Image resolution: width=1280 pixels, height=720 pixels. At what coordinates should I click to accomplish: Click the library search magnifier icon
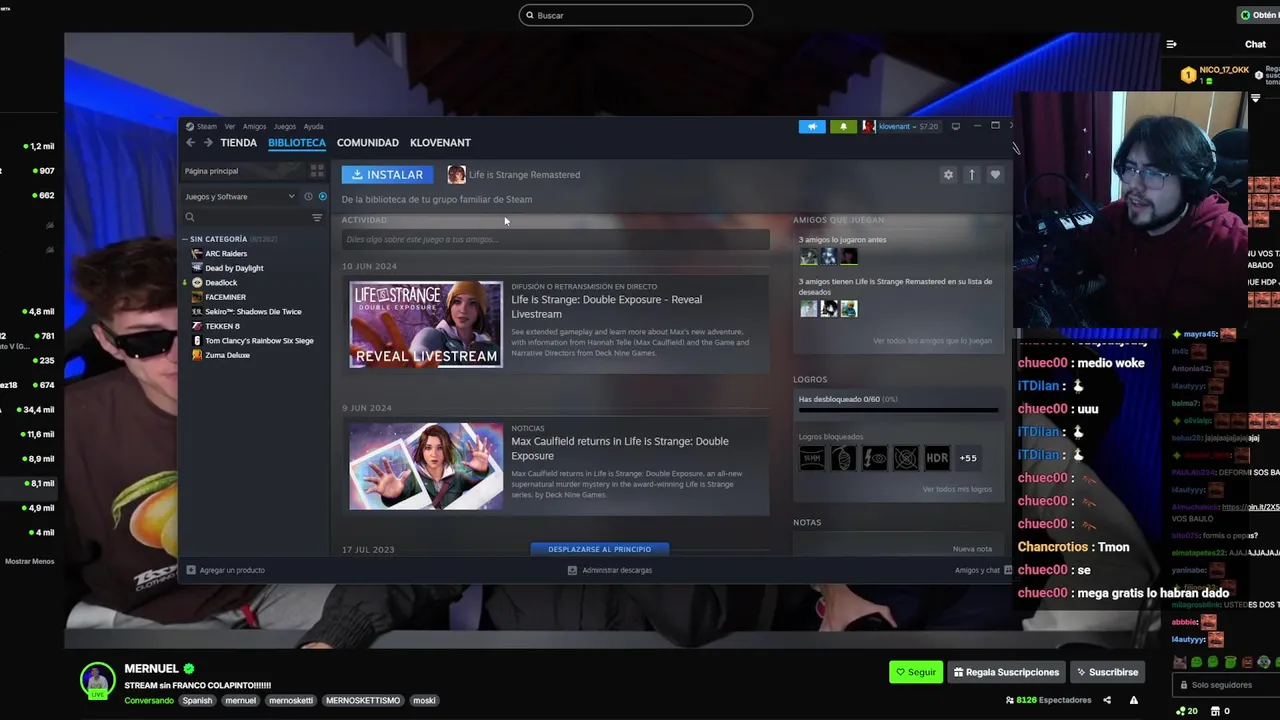[189, 217]
